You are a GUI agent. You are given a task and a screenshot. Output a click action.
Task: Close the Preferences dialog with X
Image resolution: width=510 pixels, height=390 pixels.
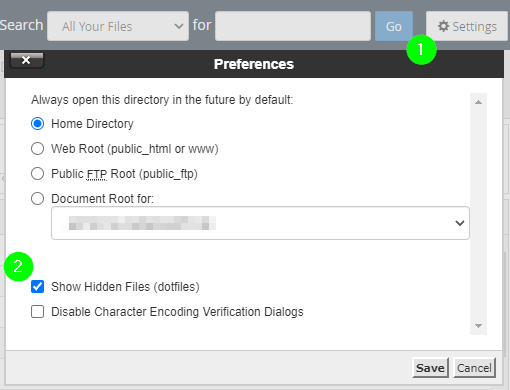click(27, 60)
